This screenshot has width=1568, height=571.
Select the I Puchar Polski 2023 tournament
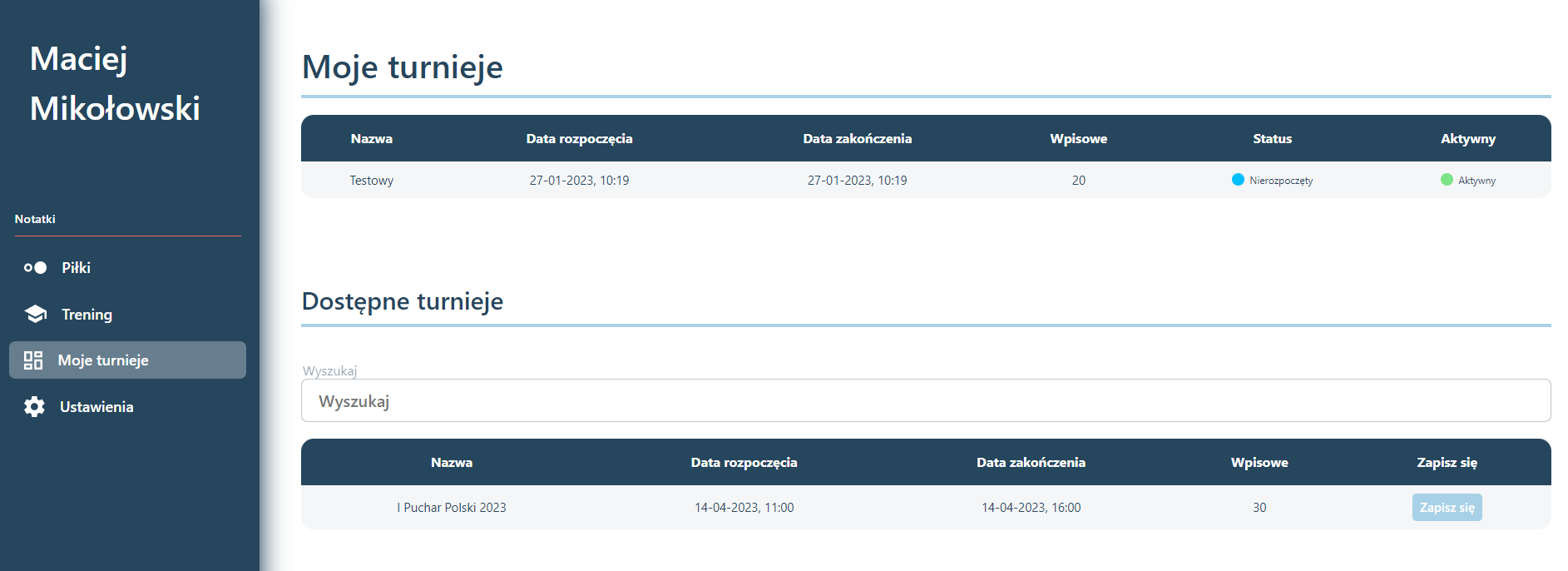(452, 508)
